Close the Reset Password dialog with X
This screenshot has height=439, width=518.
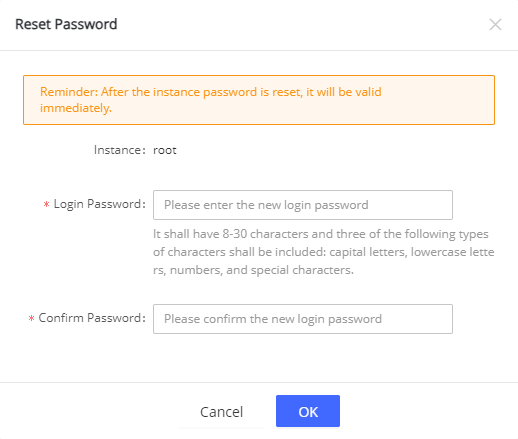[x=495, y=24]
